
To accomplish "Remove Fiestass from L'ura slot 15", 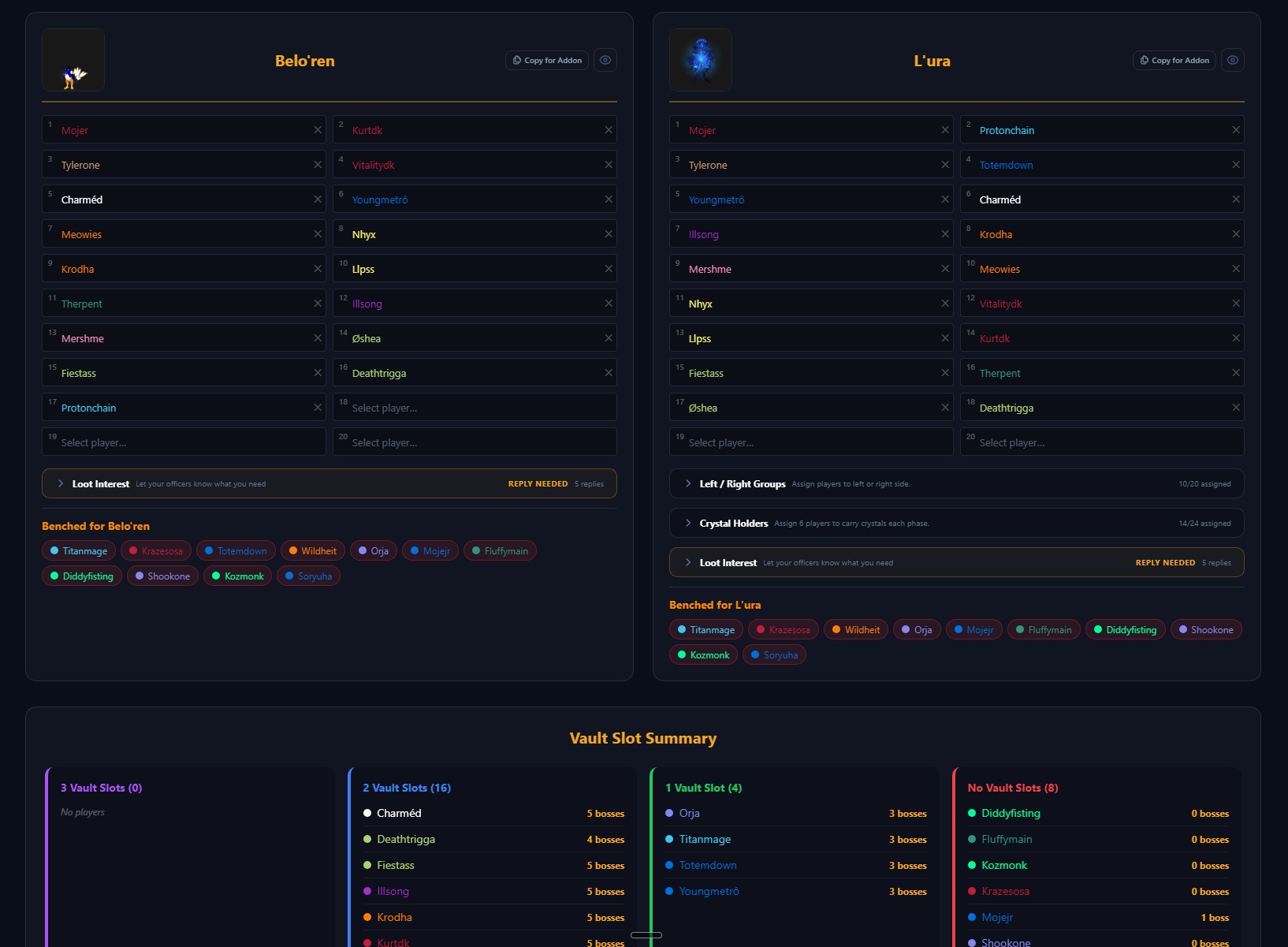I will (x=945, y=373).
